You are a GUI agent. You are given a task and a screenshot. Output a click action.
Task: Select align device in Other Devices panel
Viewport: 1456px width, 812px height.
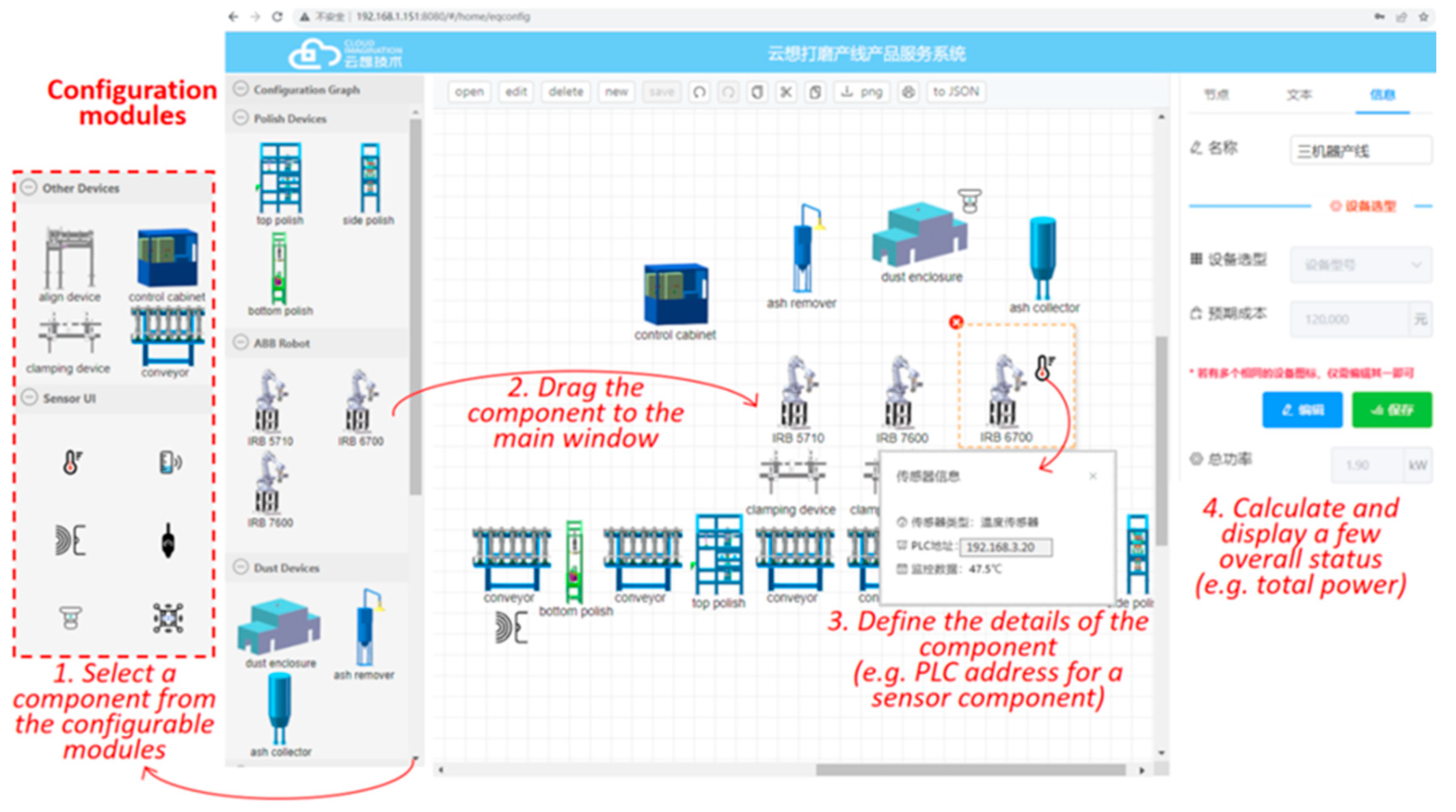point(69,264)
